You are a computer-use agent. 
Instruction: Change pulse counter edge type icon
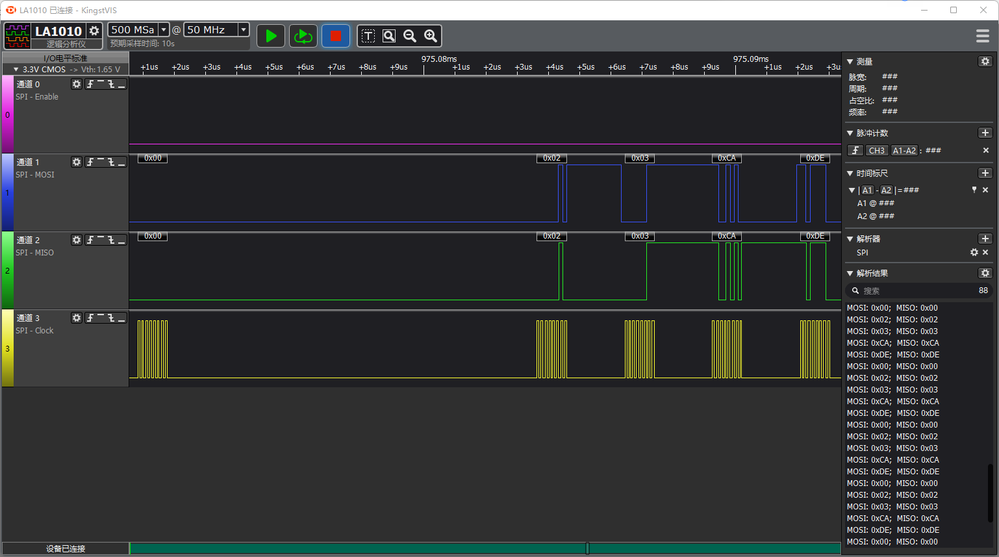[856, 150]
